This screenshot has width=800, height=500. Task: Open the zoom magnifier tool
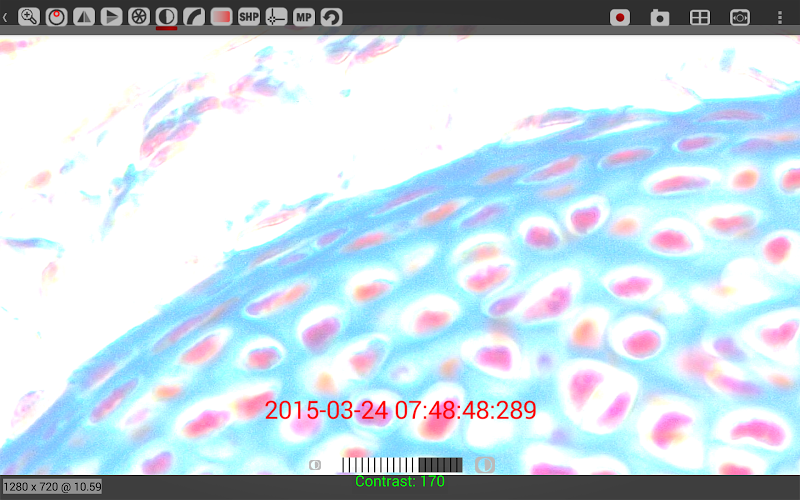pos(29,17)
